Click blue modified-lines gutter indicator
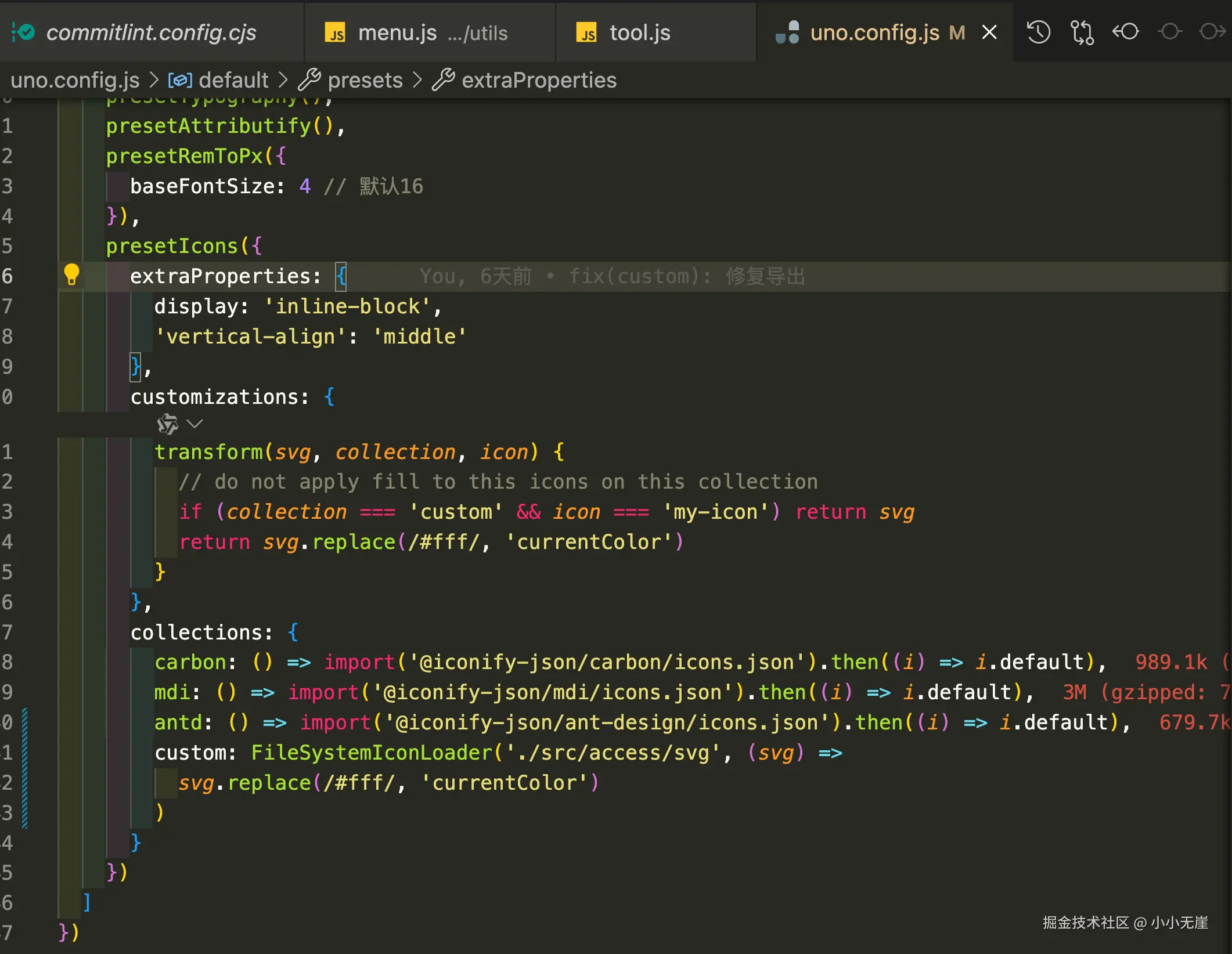Image resolution: width=1232 pixels, height=954 pixels. tap(25, 767)
